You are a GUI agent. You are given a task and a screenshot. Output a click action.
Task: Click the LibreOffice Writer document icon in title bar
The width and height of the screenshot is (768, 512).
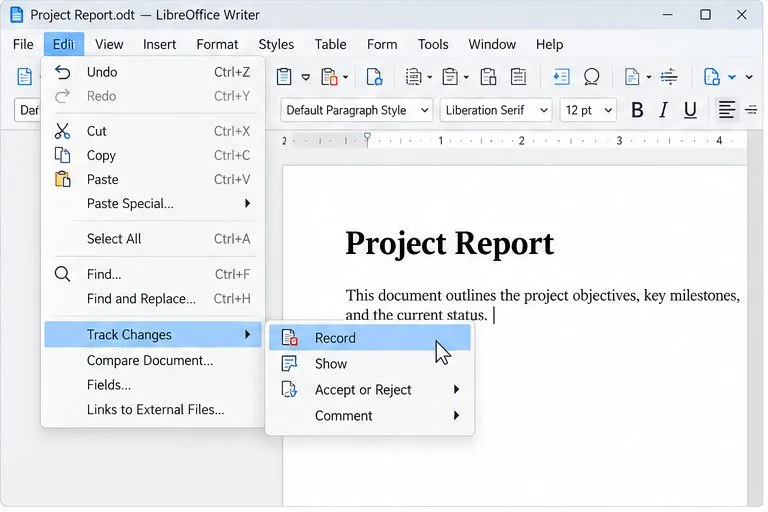(16, 15)
